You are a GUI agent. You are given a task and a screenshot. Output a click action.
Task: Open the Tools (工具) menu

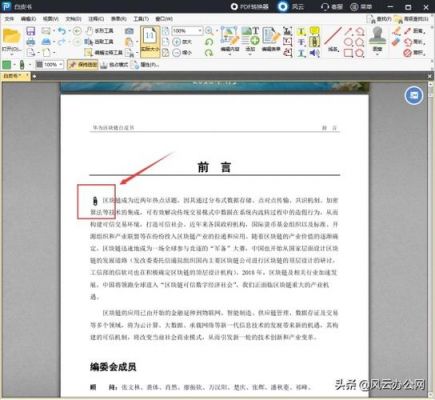click(141, 19)
